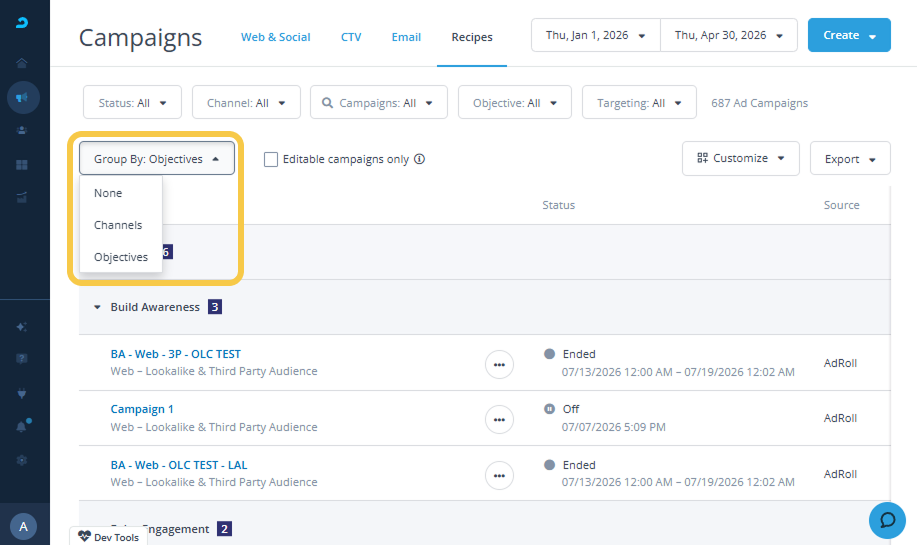
Task: Click the date text 07/07/2026 5:09 PM
Action: [613, 427]
